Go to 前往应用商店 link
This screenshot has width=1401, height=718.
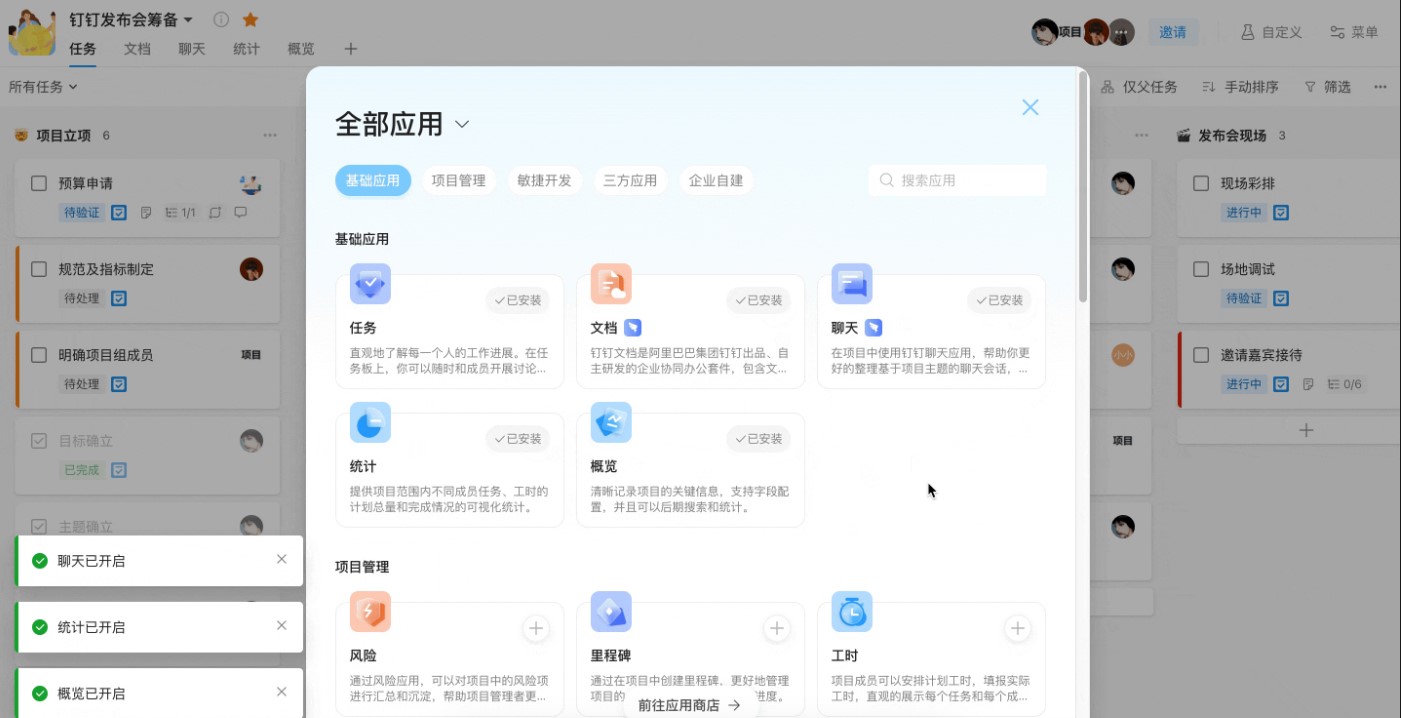tap(690, 705)
